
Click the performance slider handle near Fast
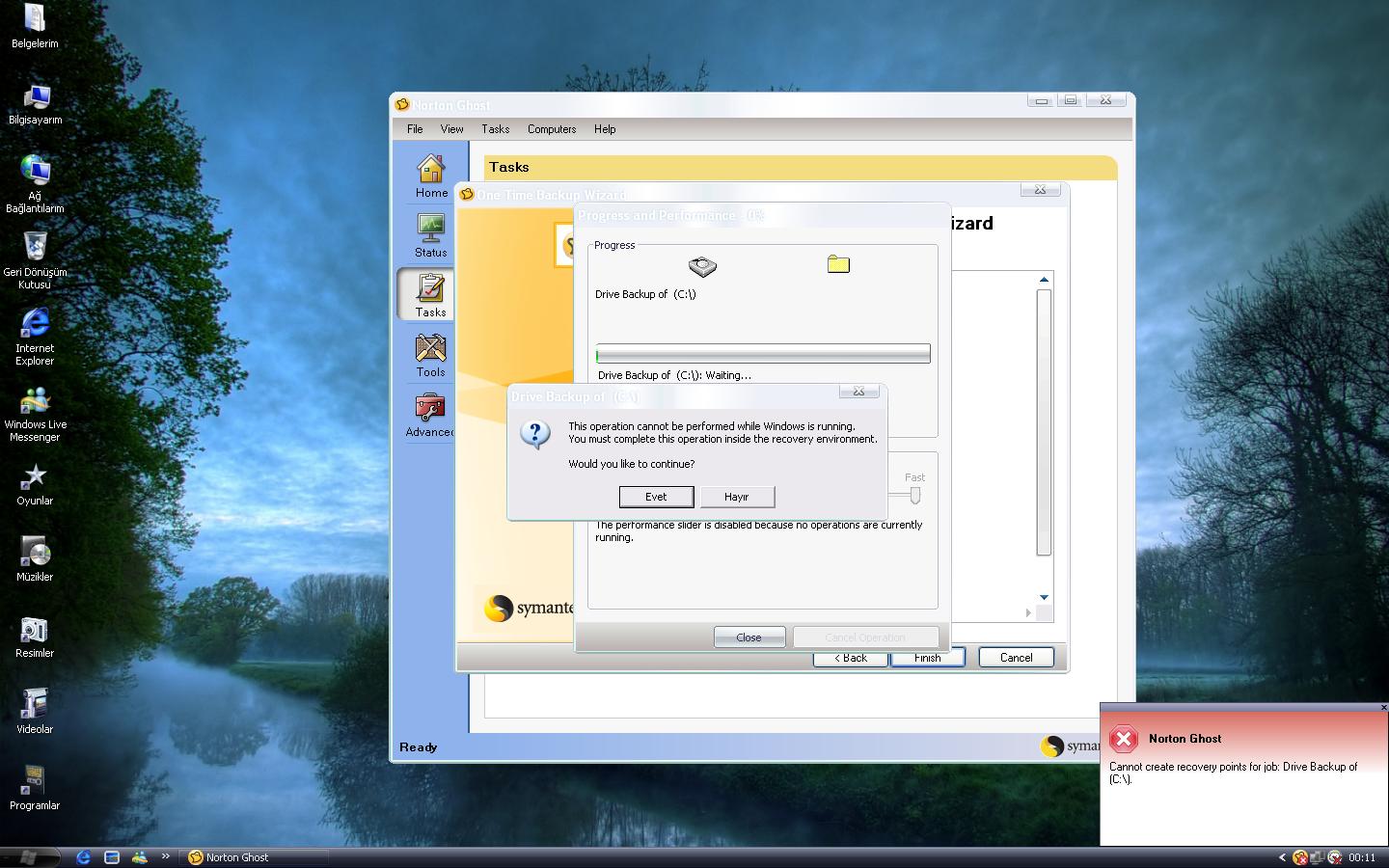914,495
